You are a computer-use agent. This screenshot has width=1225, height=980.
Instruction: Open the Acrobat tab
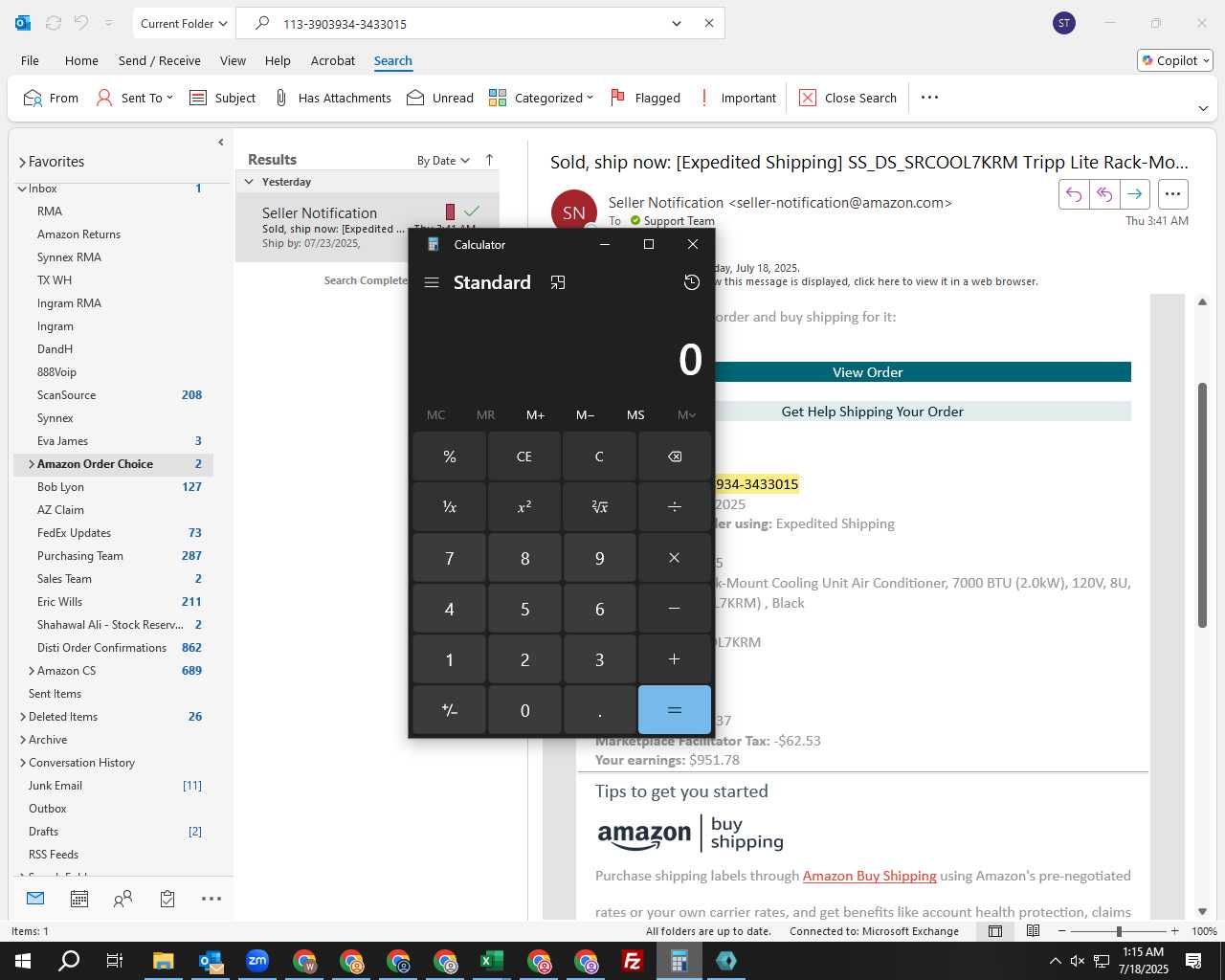333,60
